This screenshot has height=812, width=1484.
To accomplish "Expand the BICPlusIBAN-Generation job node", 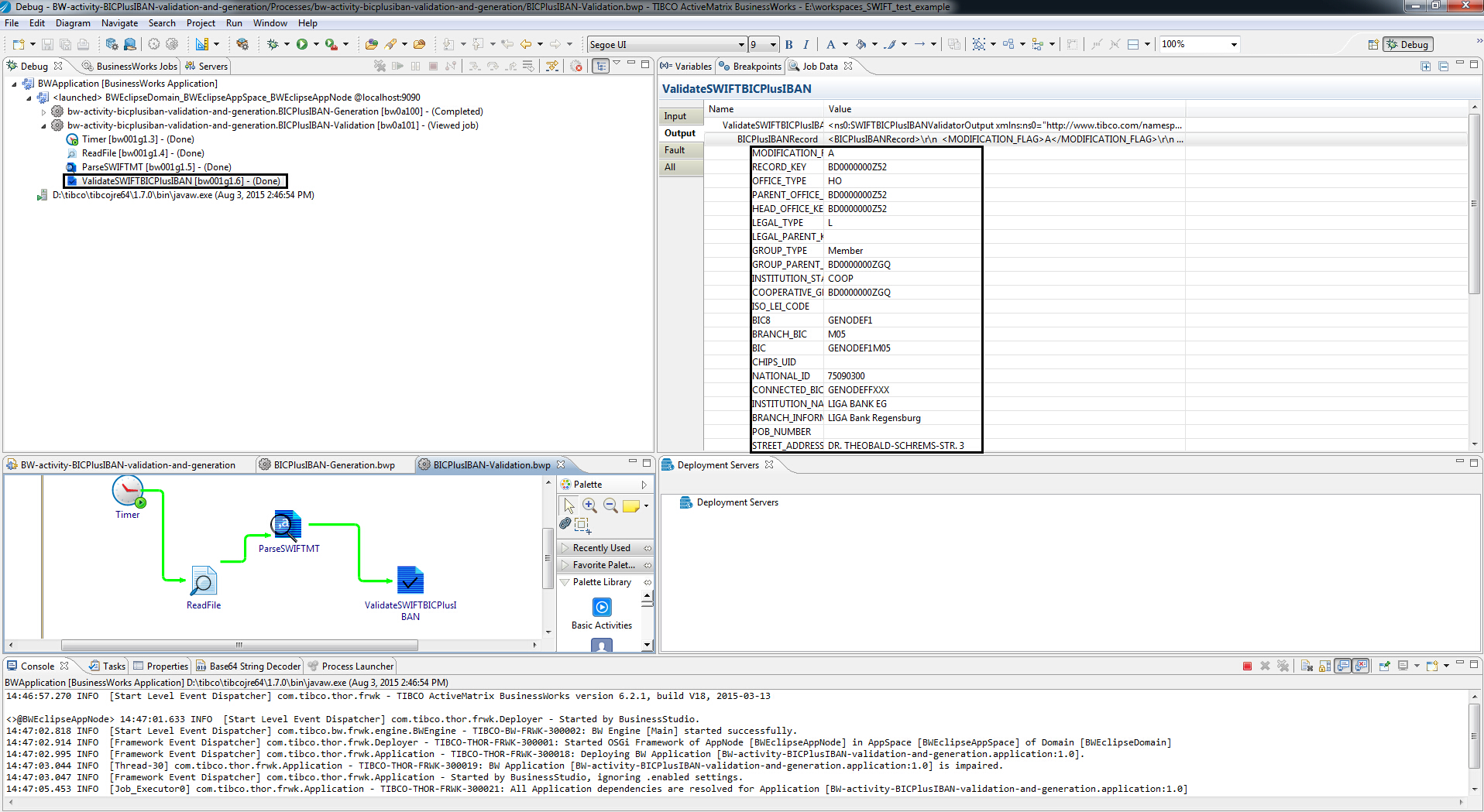I will coord(43,111).
